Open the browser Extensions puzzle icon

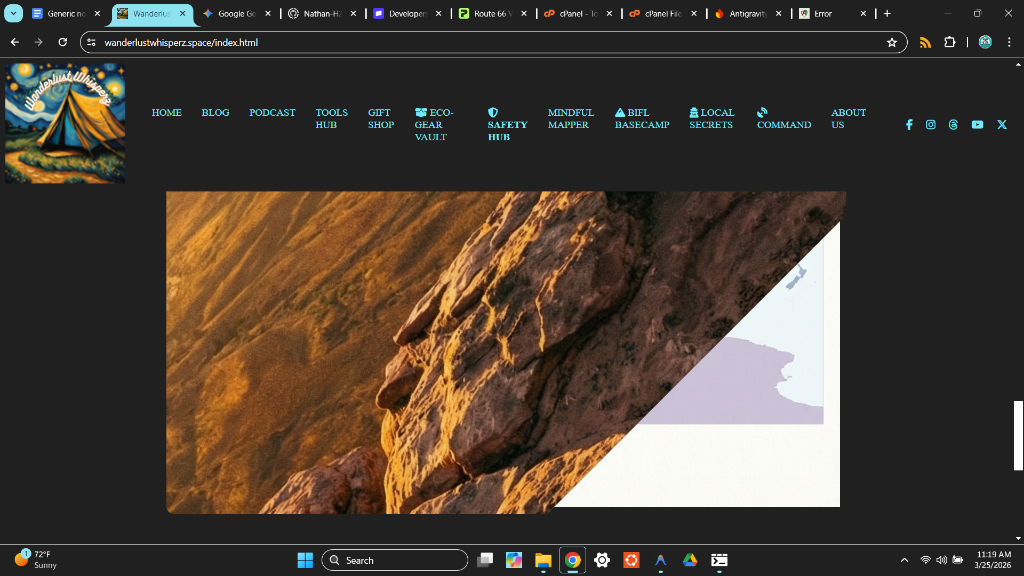click(949, 42)
